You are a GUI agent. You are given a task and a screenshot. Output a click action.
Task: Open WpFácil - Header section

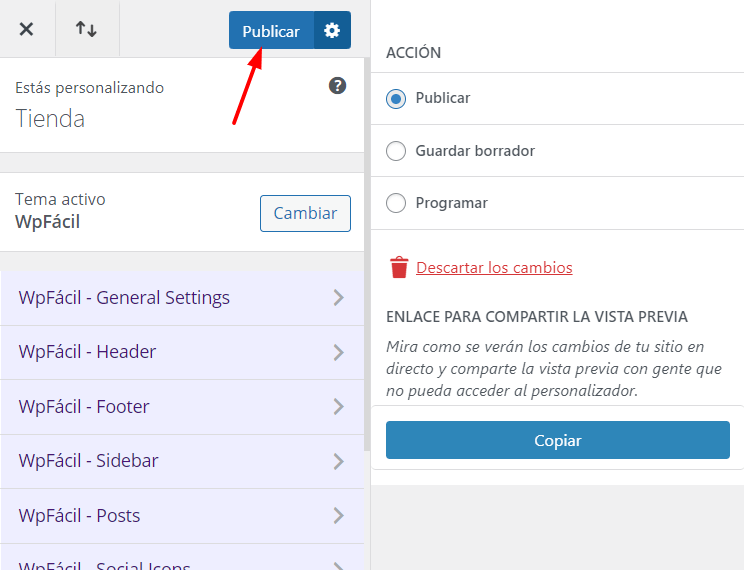coord(182,353)
